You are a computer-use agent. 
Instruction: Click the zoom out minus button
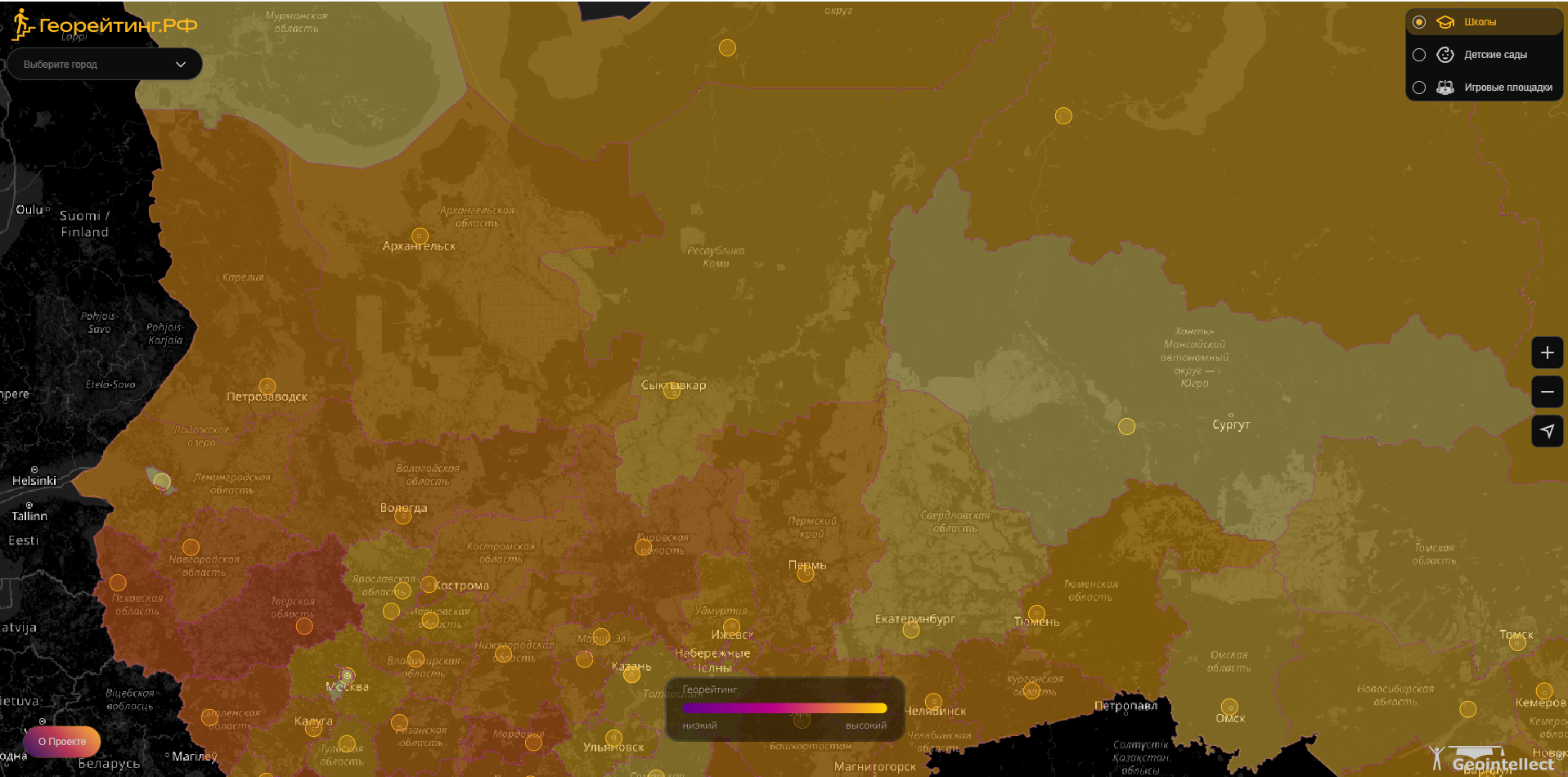tap(1547, 392)
